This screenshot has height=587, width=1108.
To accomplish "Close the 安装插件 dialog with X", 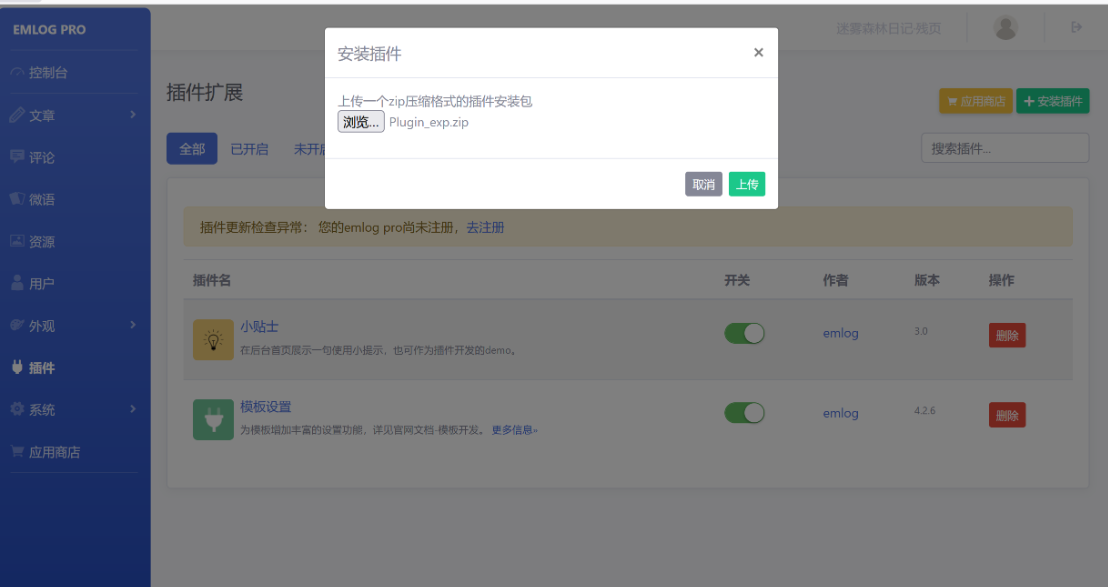I will click(758, 53).
